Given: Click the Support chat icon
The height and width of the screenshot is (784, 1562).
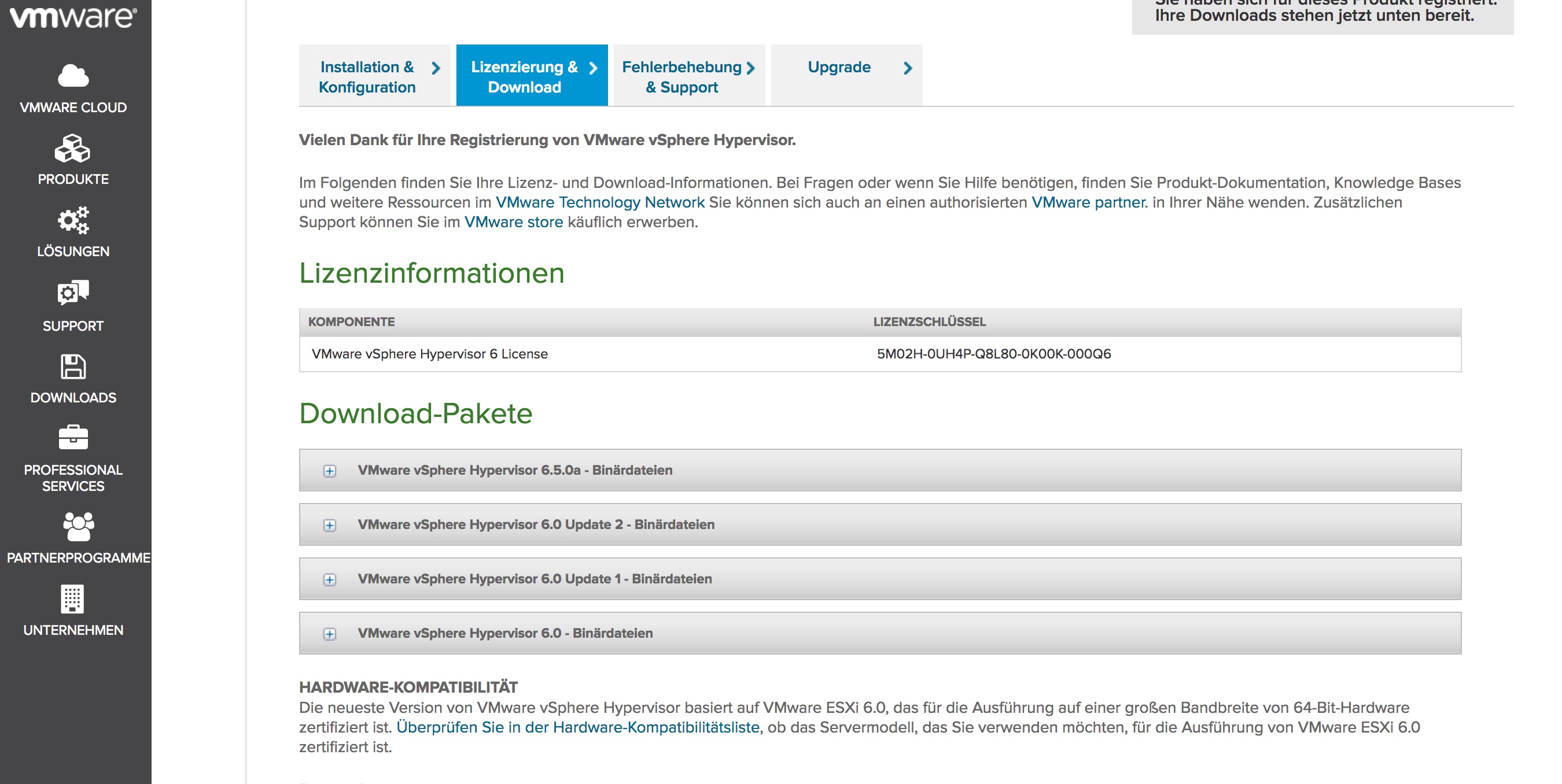Looking at the screenshot, I should [x=73, y=293].
